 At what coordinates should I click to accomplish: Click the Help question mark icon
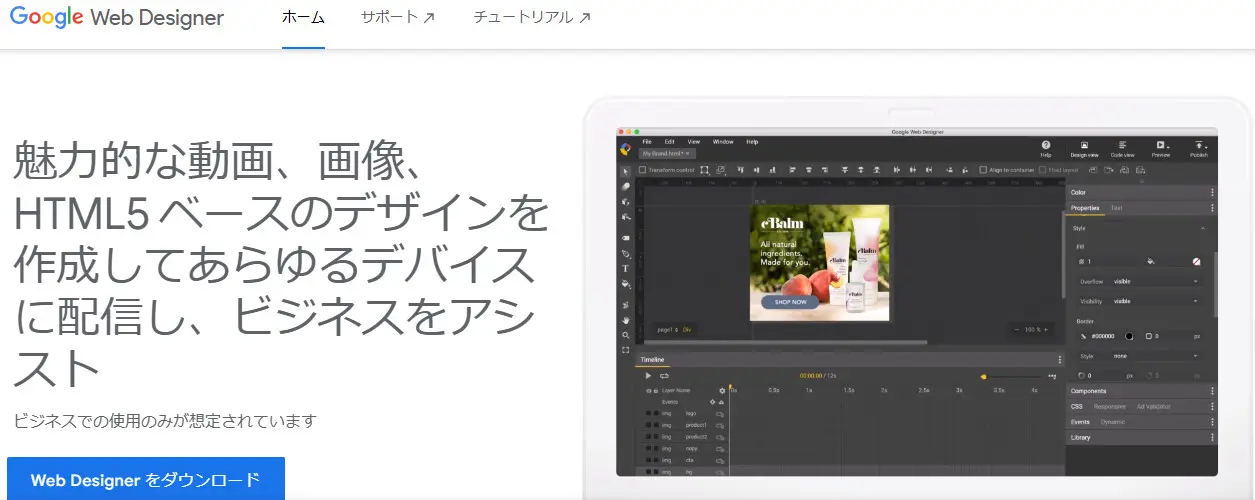[1046, 147]
